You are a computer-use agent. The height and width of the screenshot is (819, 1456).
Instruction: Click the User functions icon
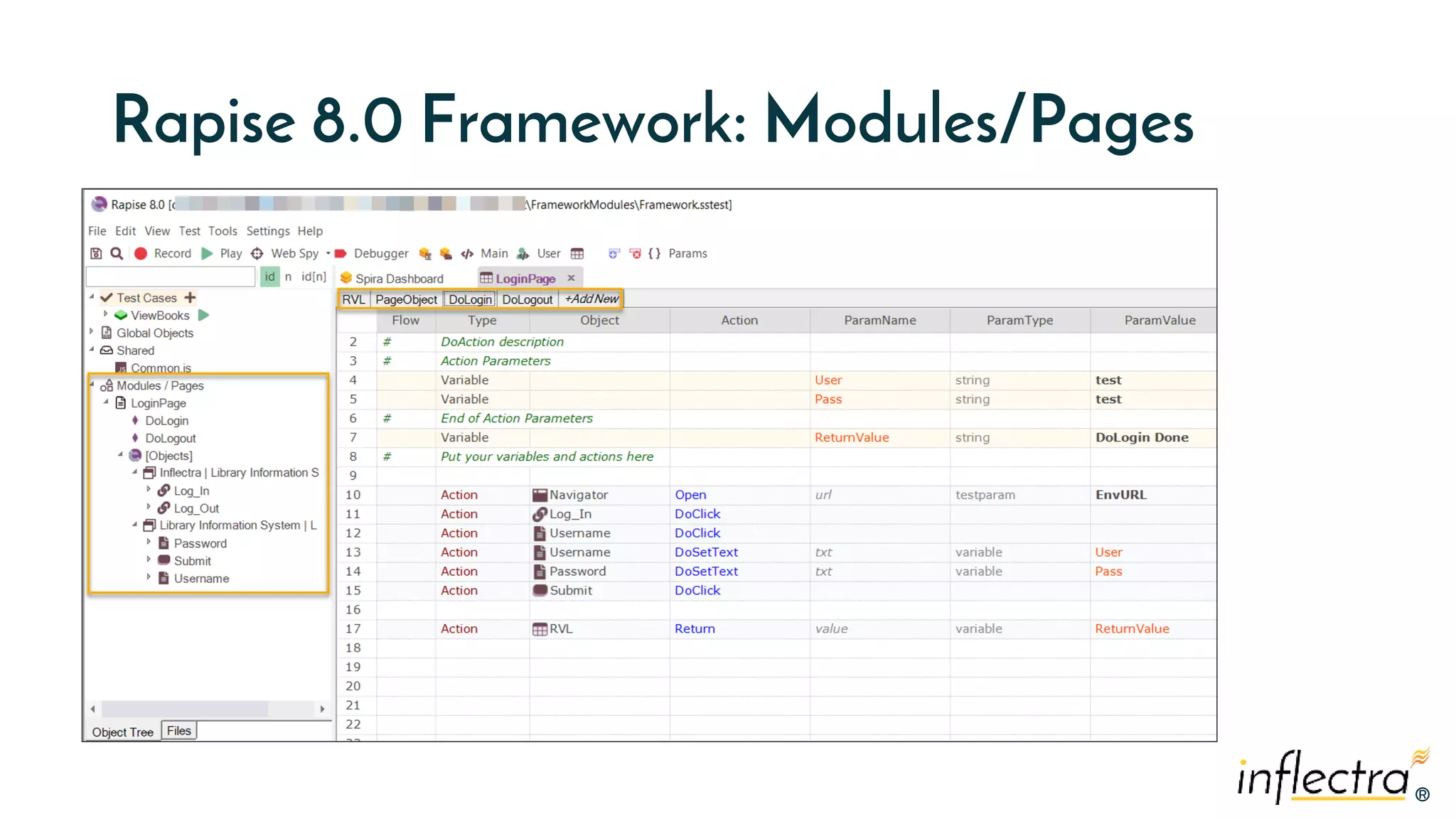pyautogui.click(x=523, y=253)
